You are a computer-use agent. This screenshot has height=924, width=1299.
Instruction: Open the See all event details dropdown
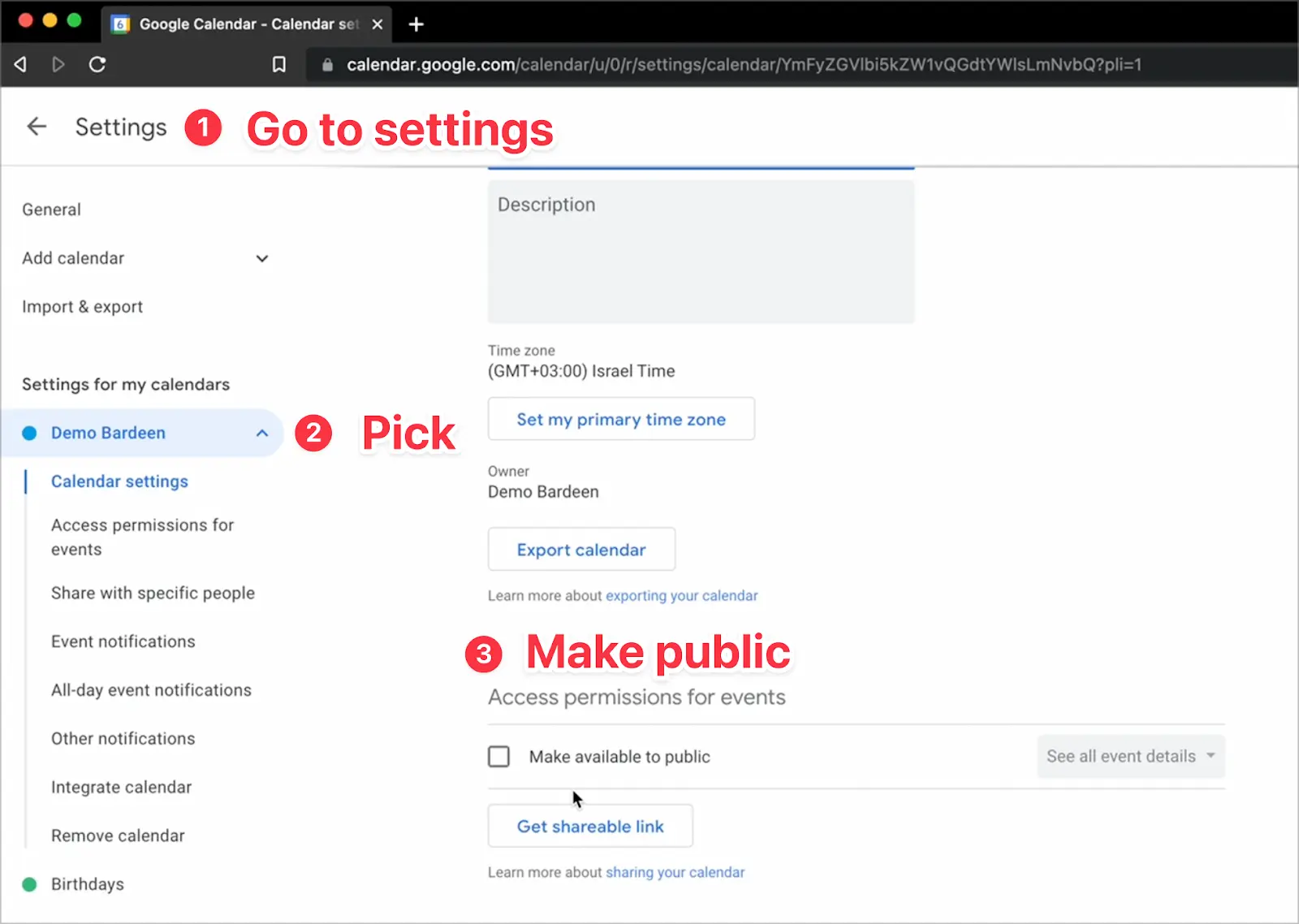[x=1130, y=756]
